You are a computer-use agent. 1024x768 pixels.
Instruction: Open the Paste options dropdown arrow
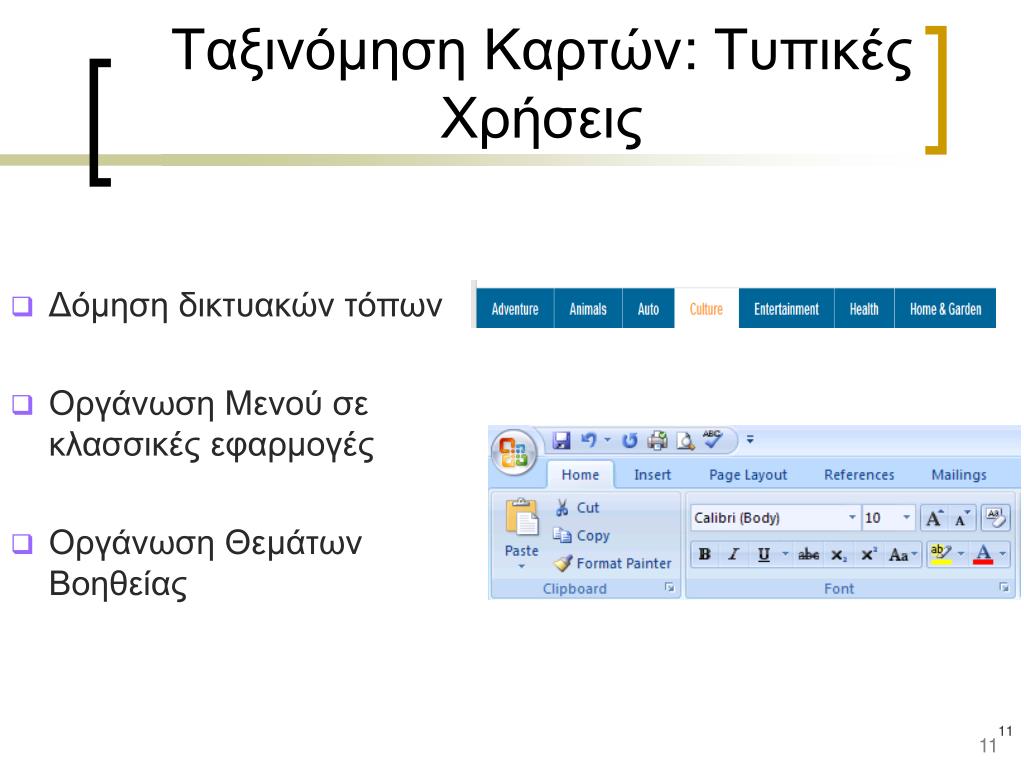click(521, 566)
